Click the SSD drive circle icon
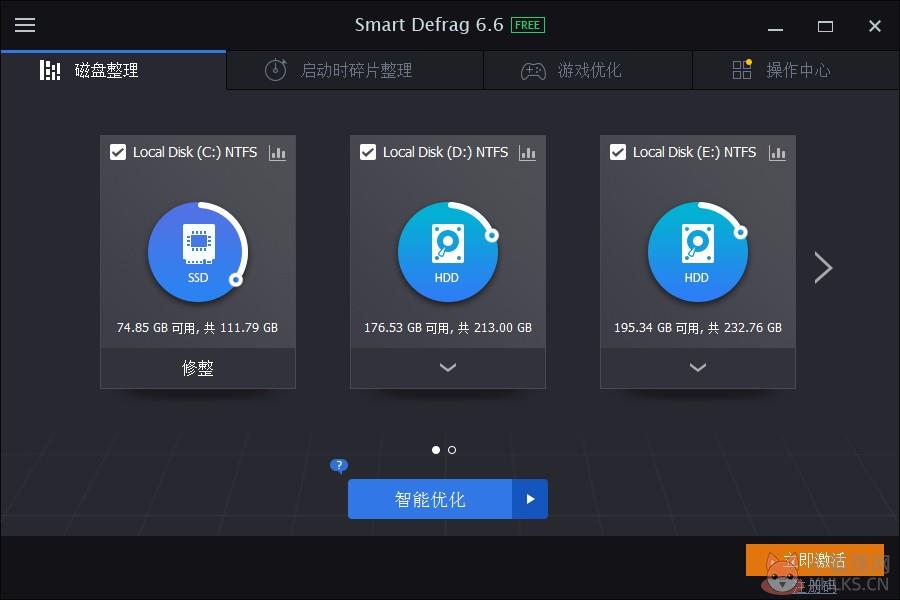 (198, 251)
